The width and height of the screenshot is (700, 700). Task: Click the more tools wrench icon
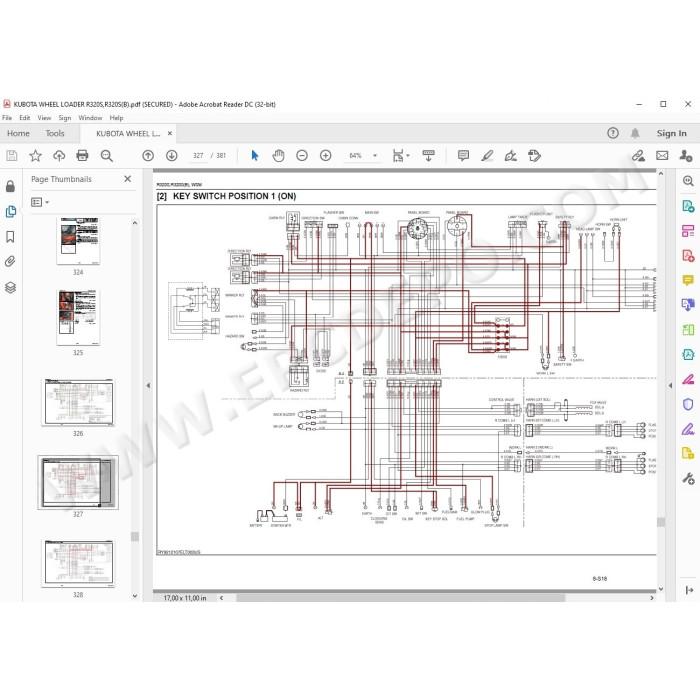click(x=688, y=479)
